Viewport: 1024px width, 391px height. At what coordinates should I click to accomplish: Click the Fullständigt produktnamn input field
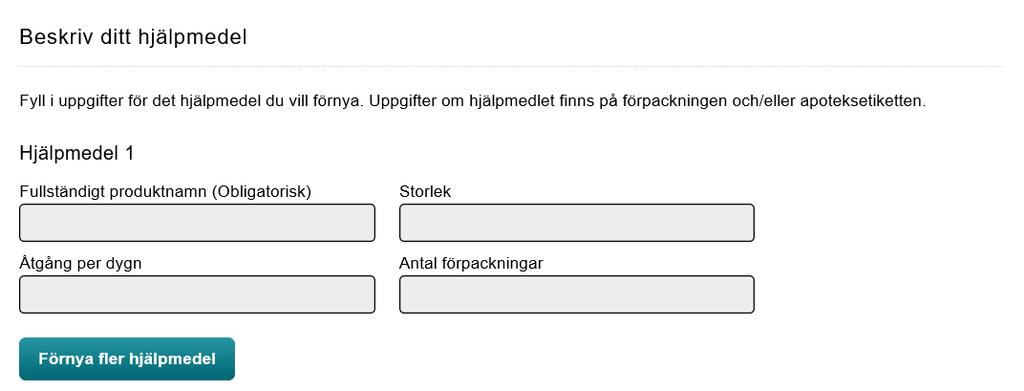pos(197,223)
